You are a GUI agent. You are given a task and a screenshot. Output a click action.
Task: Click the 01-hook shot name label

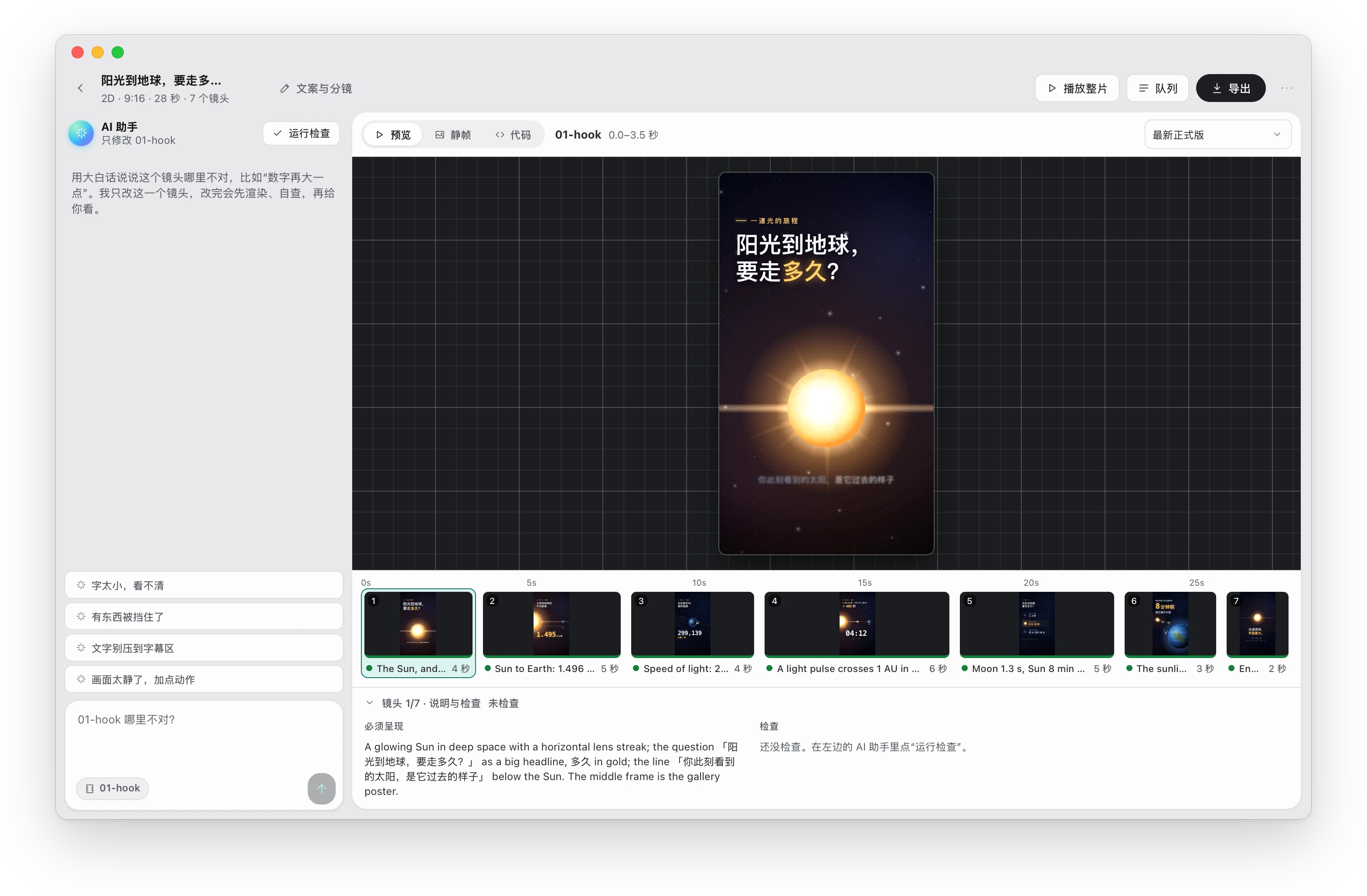point(578,134)
